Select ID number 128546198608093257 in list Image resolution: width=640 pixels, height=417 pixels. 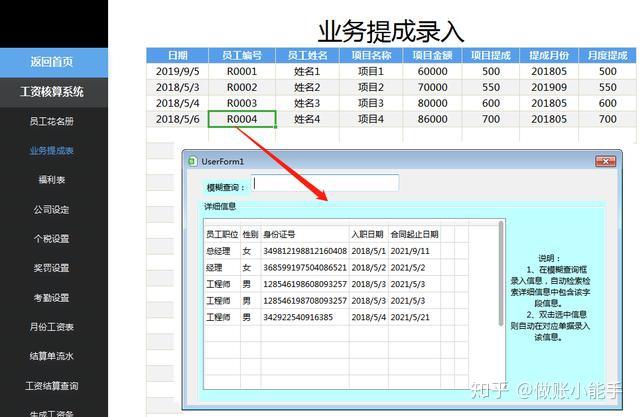pos(305,284)
